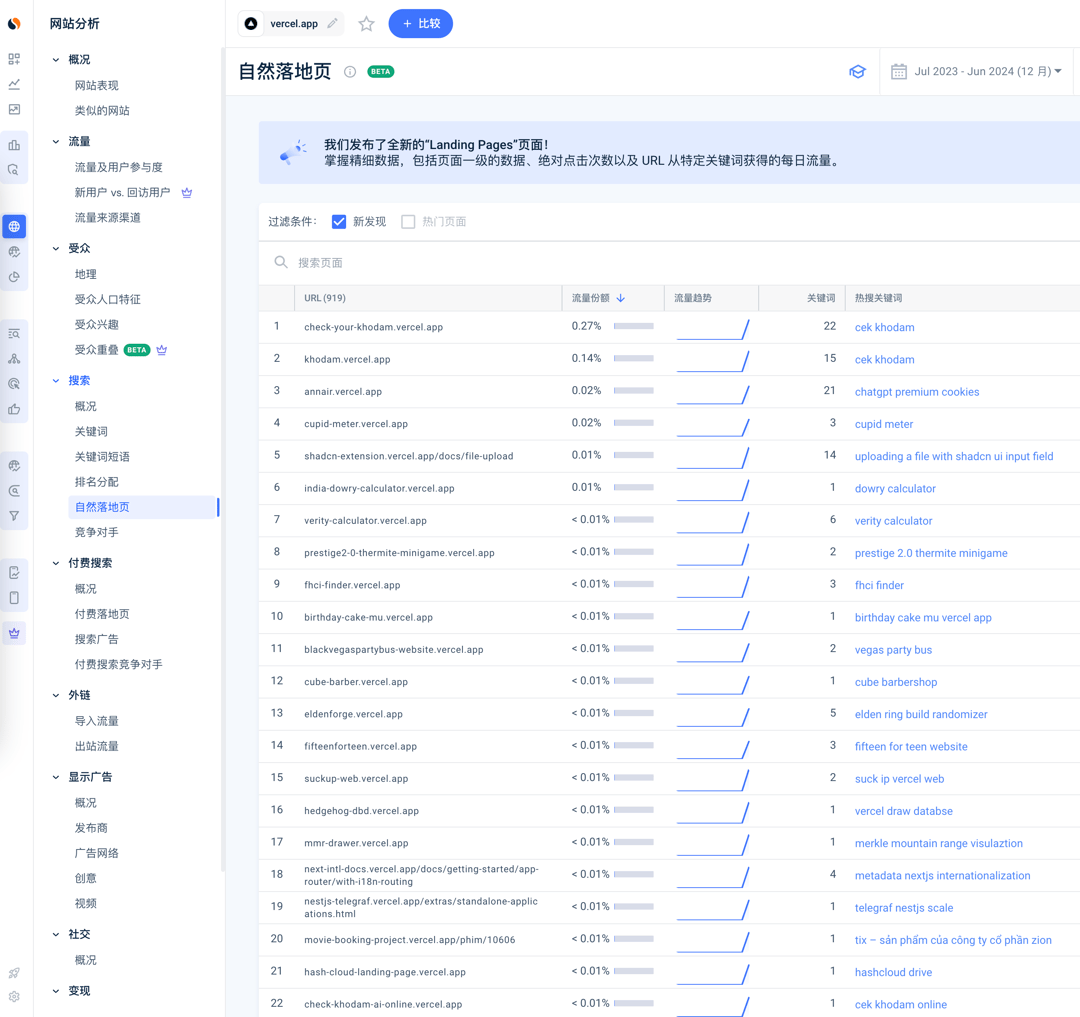Enable the 热门页面 filter checkbox
Image resolution: width=1080 pixels, height=1017 pixels.
pos(408,222)
